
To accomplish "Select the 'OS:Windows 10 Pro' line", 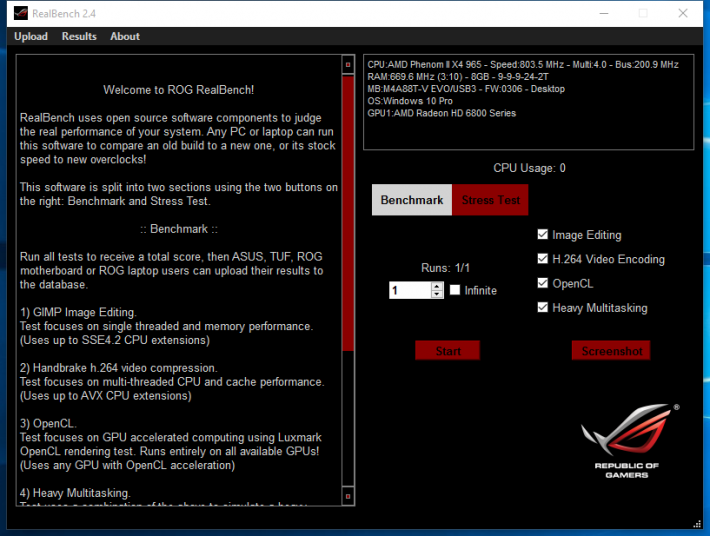I will tap(410, 101).
